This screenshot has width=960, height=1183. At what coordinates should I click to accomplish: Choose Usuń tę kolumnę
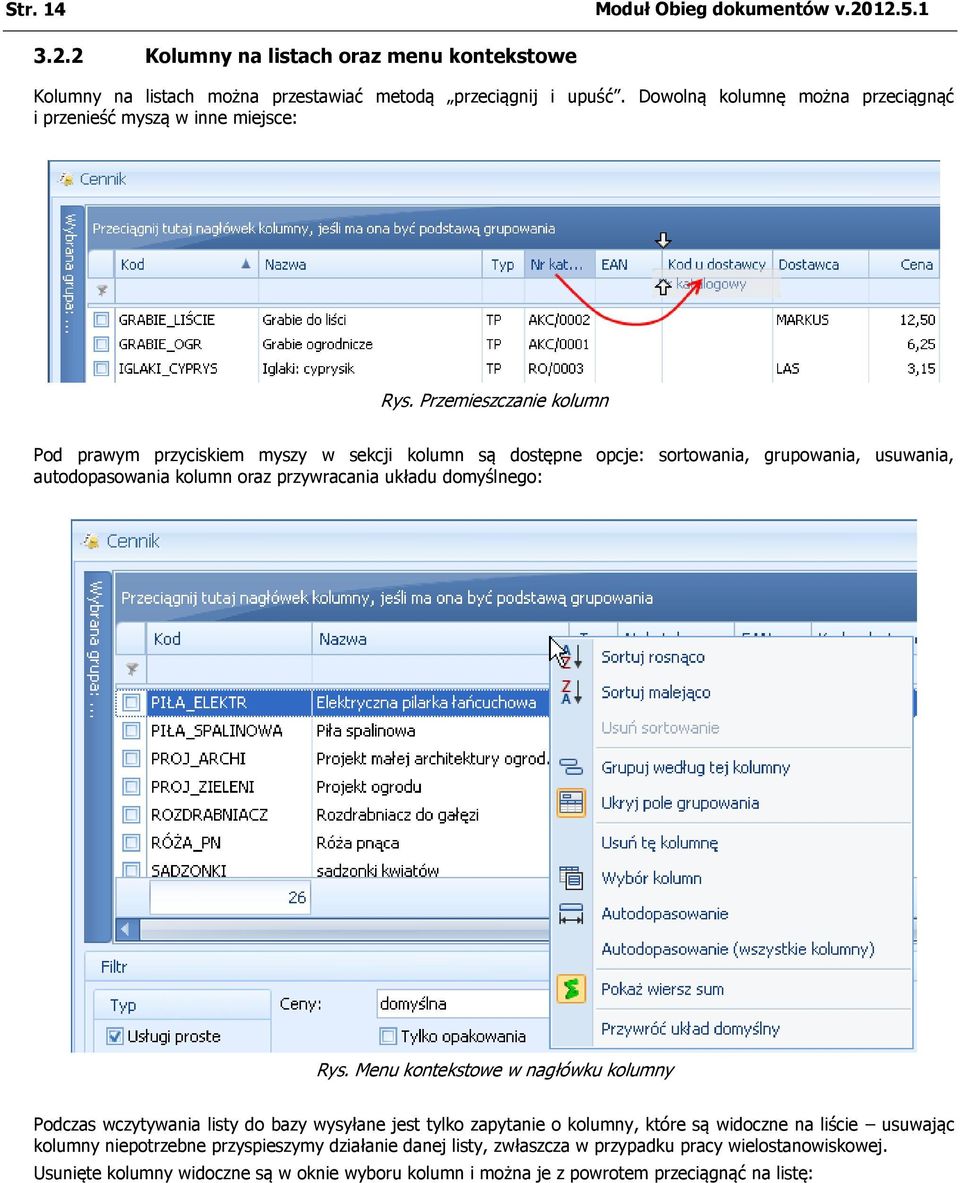660,843
